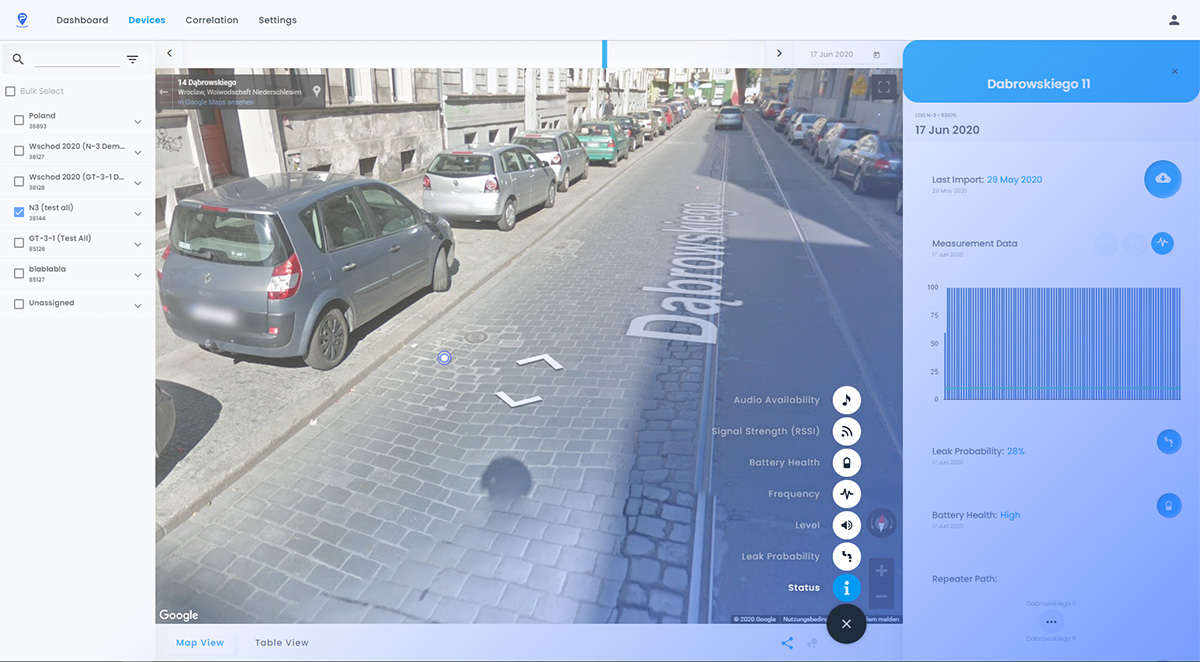Select the Level speaker icon
The width and height of the screenshot is (1200, 662).
[847, 525]
